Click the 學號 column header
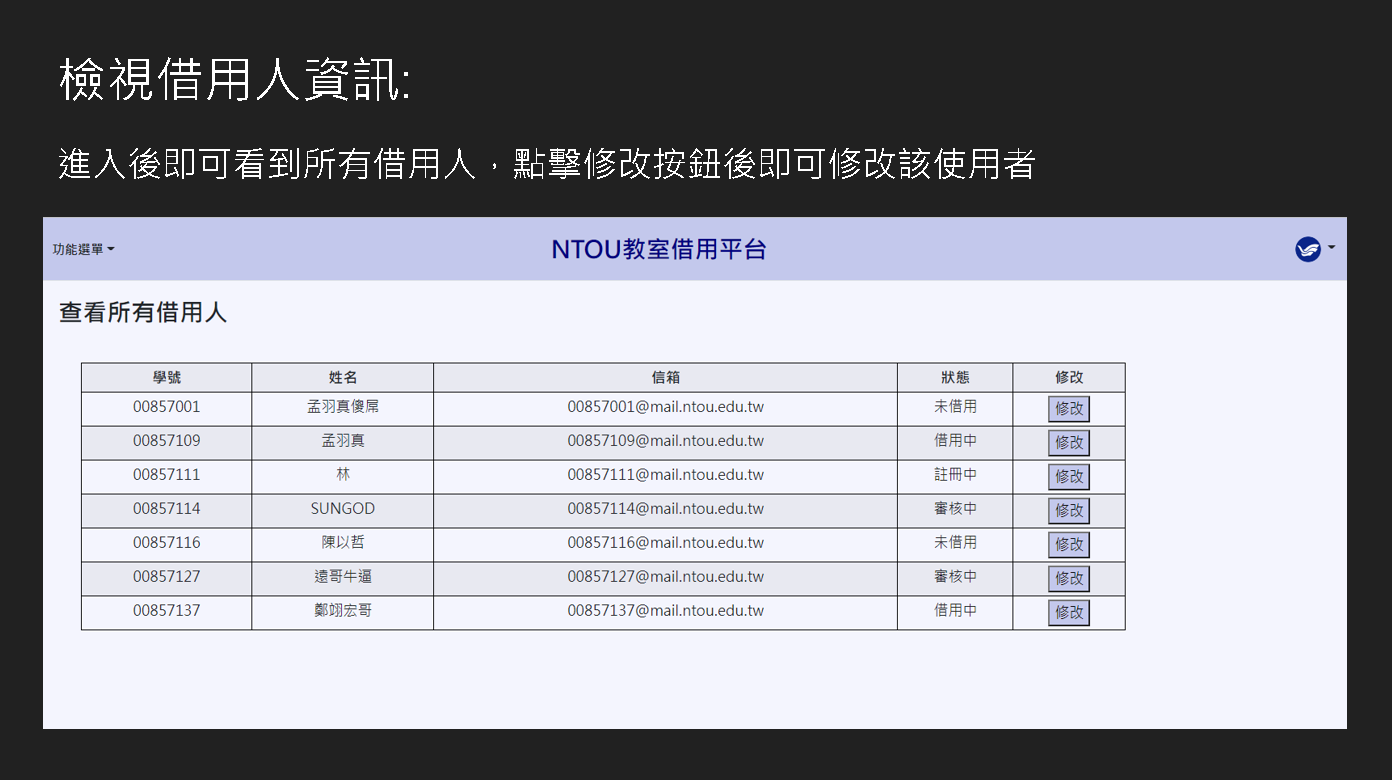1392x780 pixels. click(167, 377)
